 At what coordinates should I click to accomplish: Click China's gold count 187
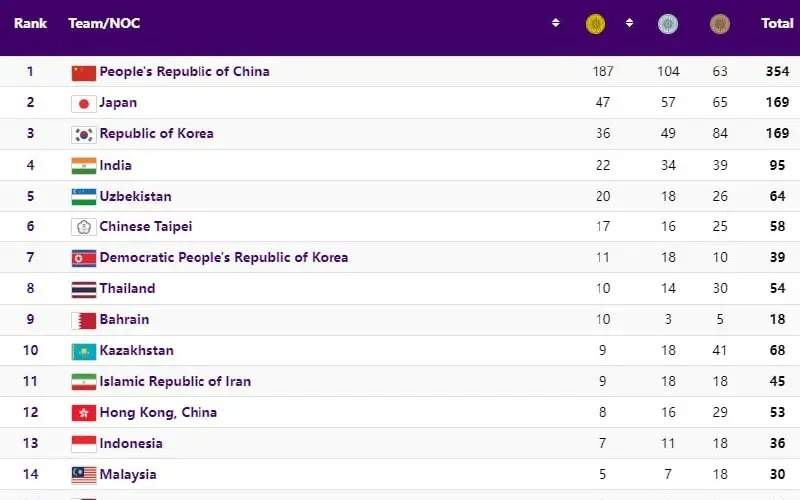point(603,71)
